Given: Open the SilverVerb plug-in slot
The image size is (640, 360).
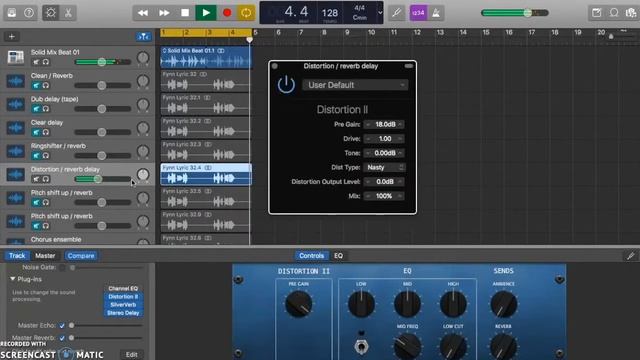Looking at the screenshot, I should pos(123,304).
